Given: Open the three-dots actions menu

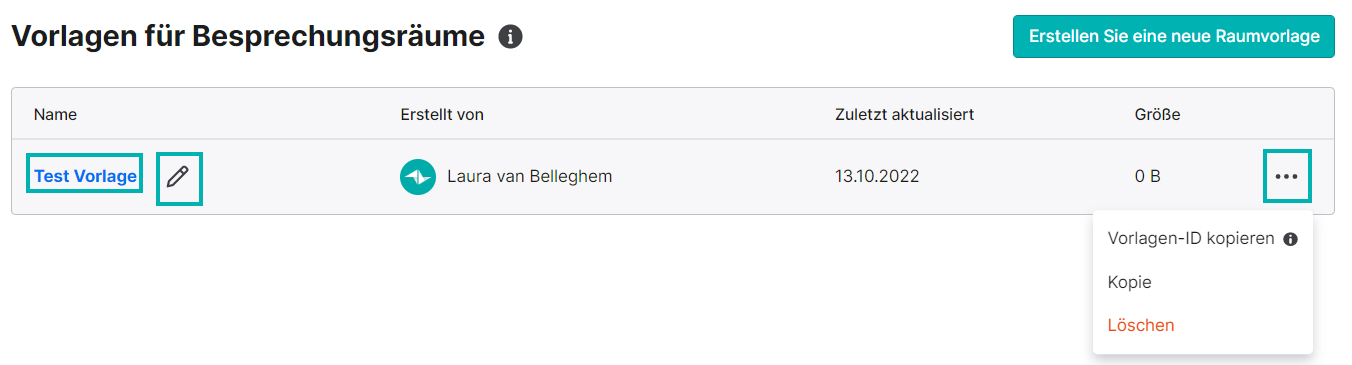Looking at the screenshot, I should click(1286, 176).
